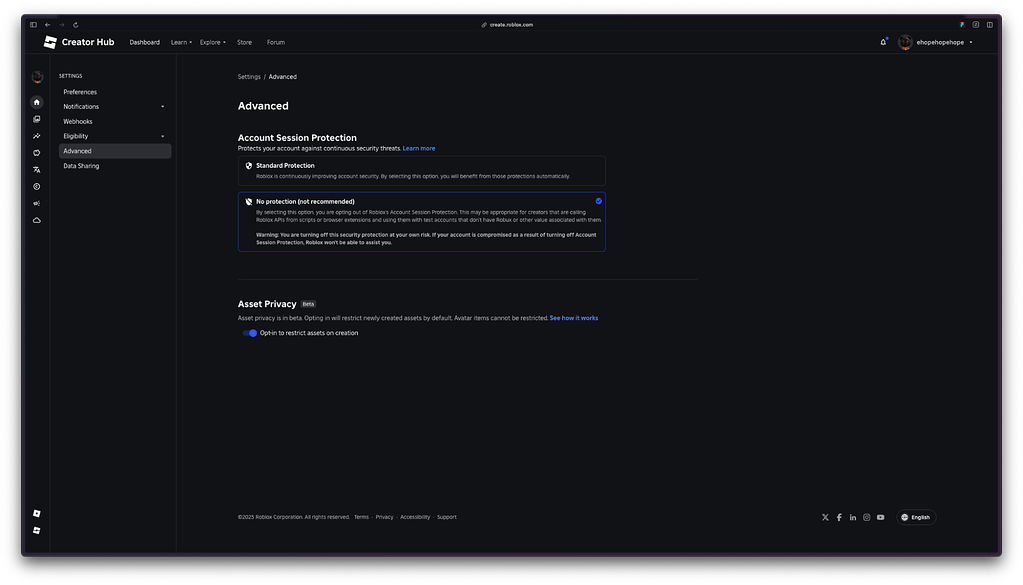
Task: Open the Dashboard tab in top navigation
Action: 144,42
